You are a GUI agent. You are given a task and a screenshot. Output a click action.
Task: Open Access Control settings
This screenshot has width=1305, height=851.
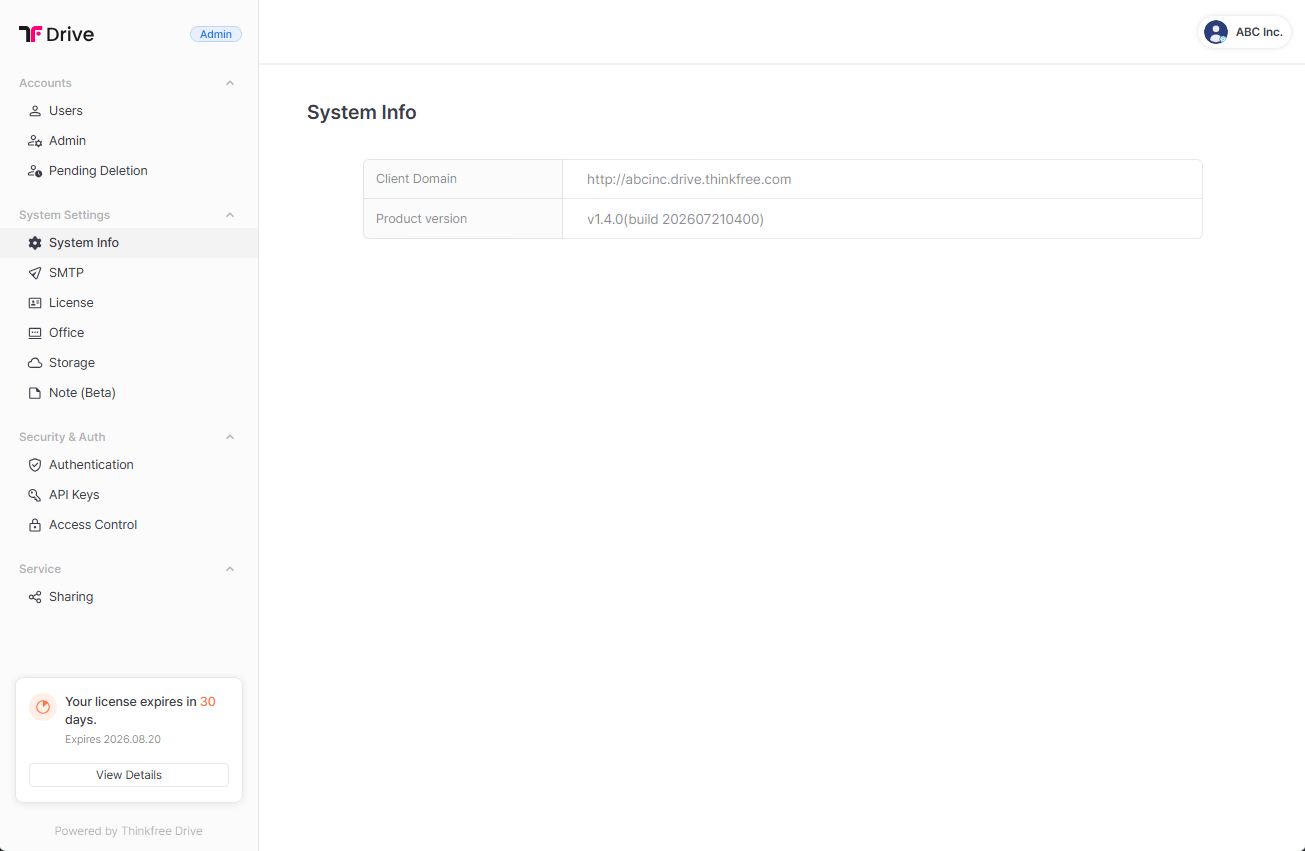coord(129,525)
